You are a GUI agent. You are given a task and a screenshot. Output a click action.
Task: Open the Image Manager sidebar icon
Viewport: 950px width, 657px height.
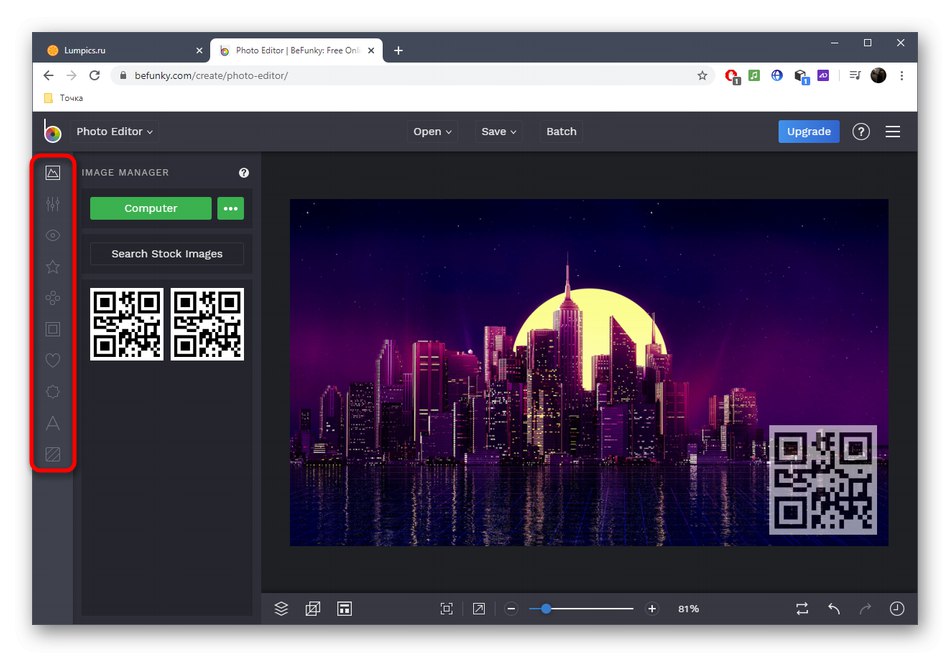tap(53, 173)
